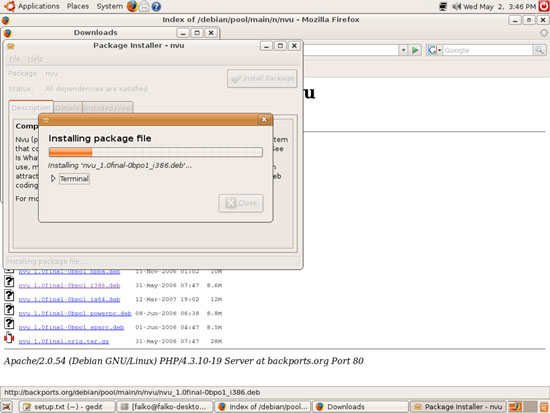Switch to Package Installer - nvu taskbar entry
The image size is (550, 413).
[458, 407]
